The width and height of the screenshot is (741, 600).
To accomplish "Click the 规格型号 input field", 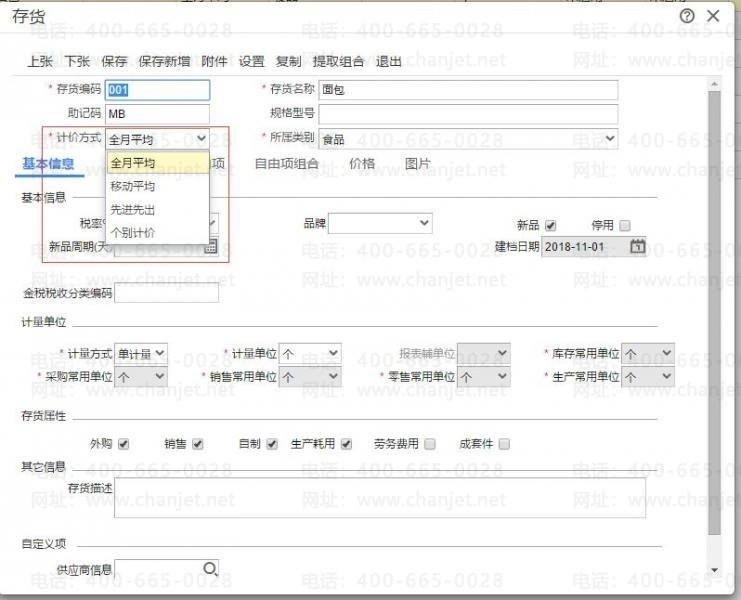I will 468,114.
